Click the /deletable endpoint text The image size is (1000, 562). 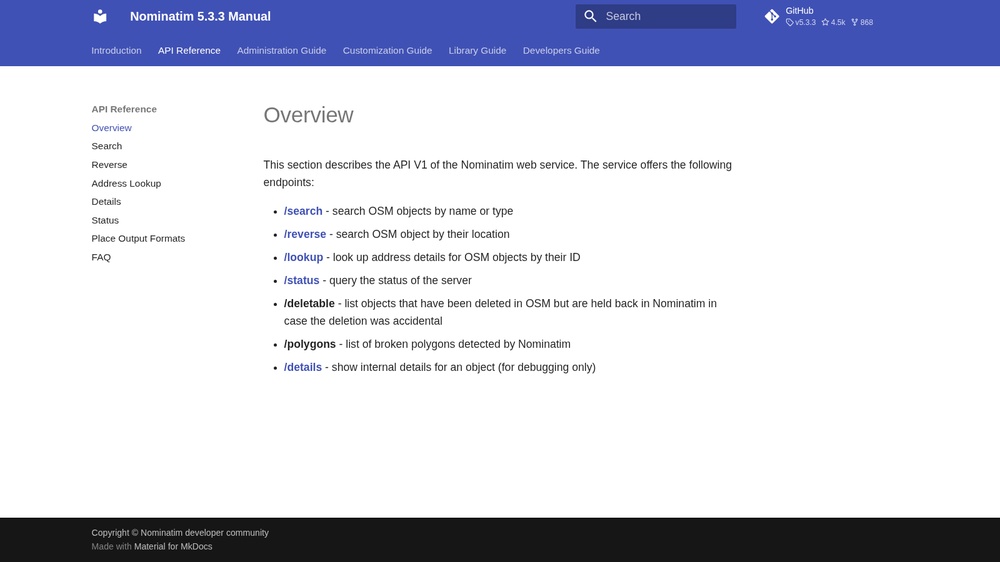coord(309,304)
